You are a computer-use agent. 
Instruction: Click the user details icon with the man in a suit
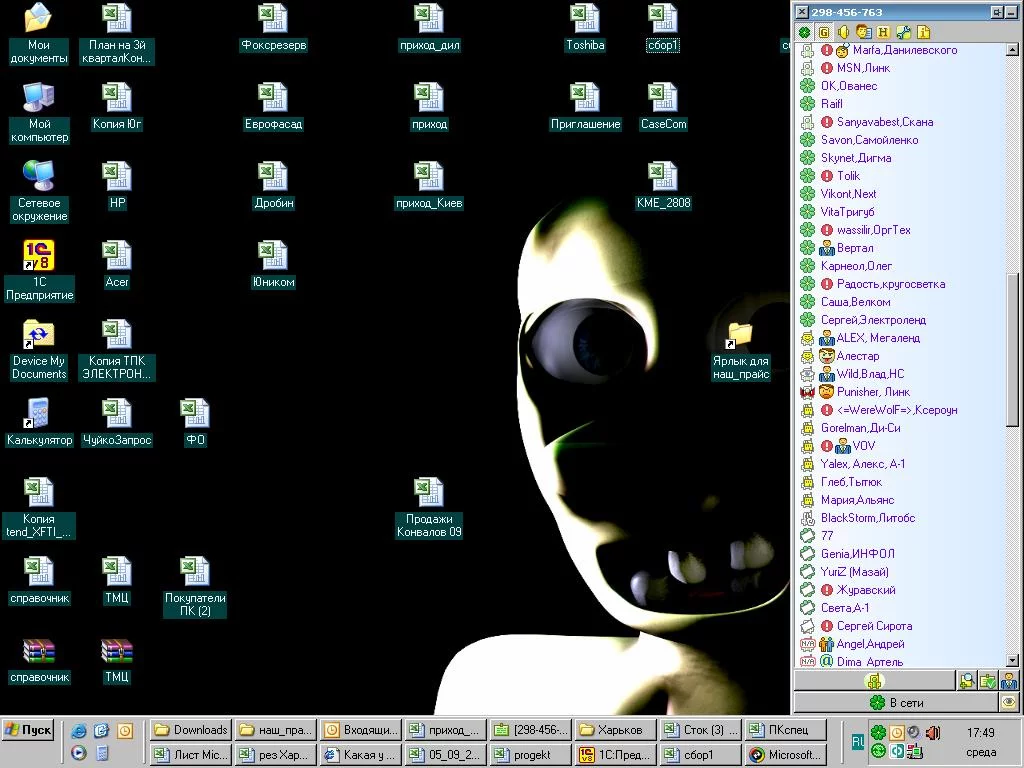(1009, 681)
